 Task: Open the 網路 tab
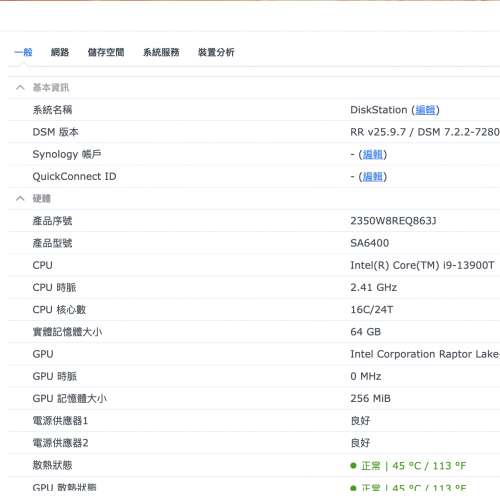[60, 52]
